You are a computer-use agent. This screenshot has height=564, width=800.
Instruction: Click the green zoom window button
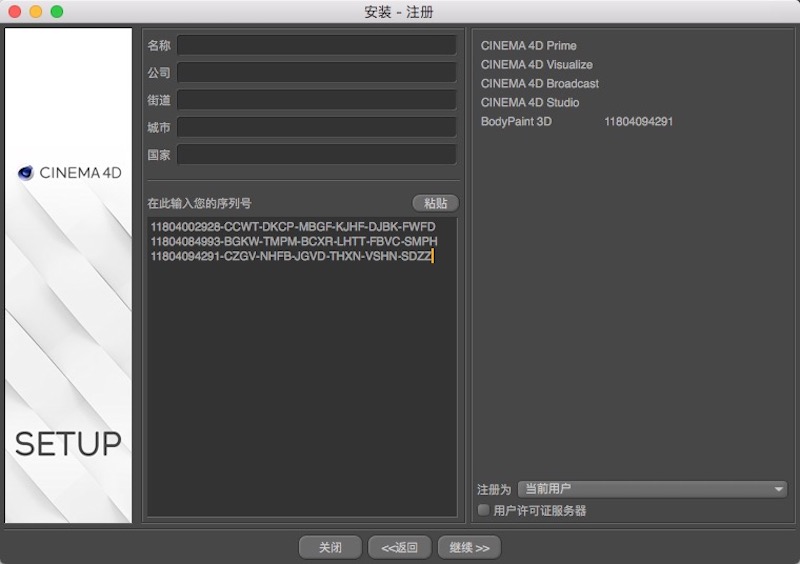click(57, 11)
